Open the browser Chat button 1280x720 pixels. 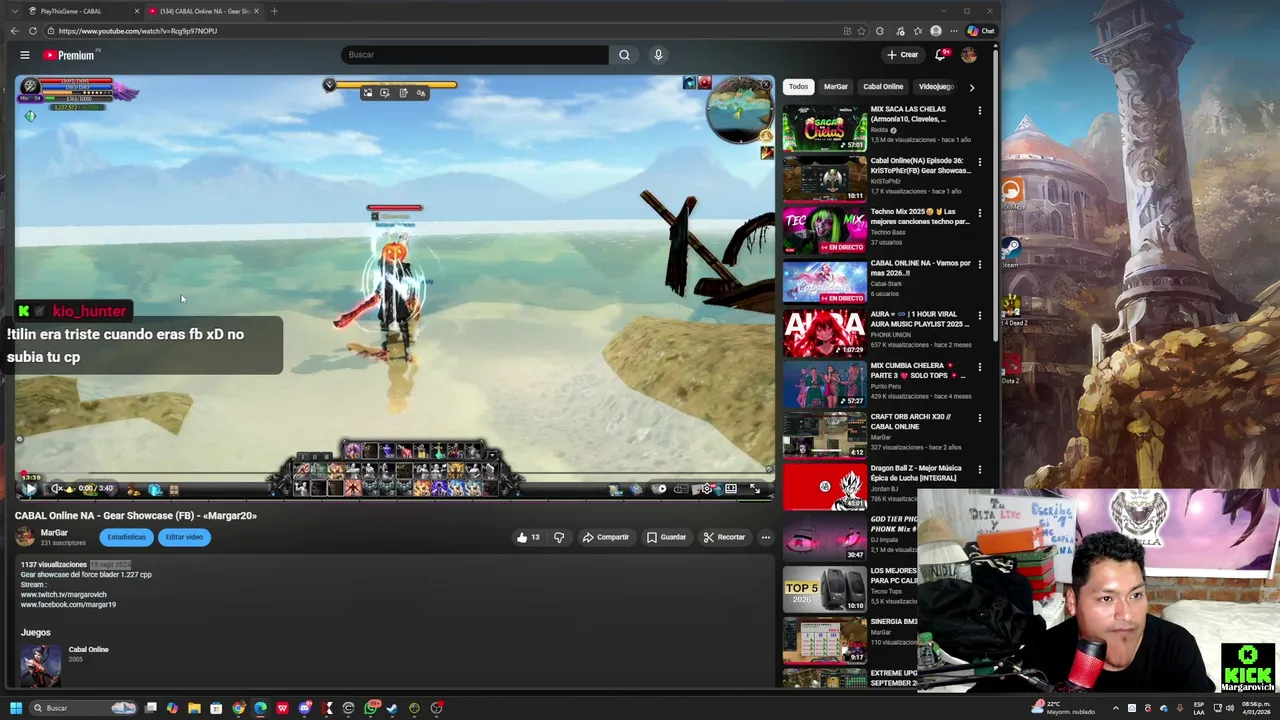click(981, 31)
